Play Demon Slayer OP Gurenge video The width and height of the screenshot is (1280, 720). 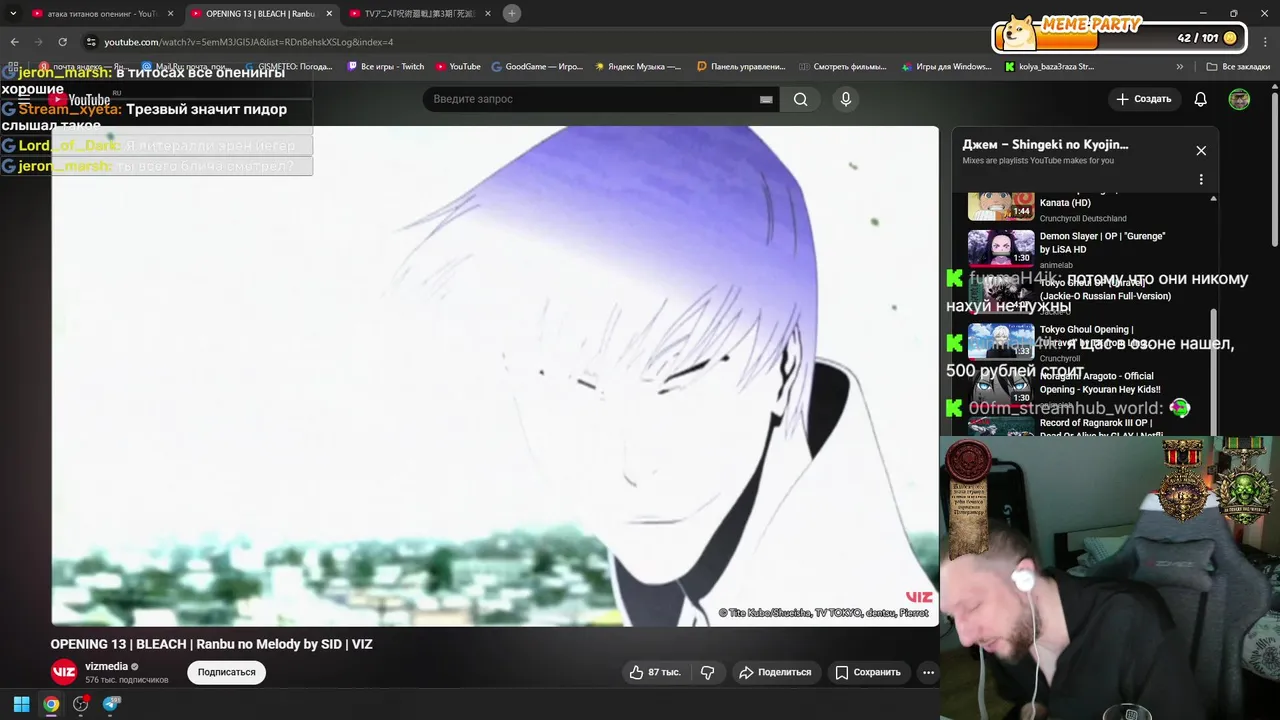pos(1085,247)
